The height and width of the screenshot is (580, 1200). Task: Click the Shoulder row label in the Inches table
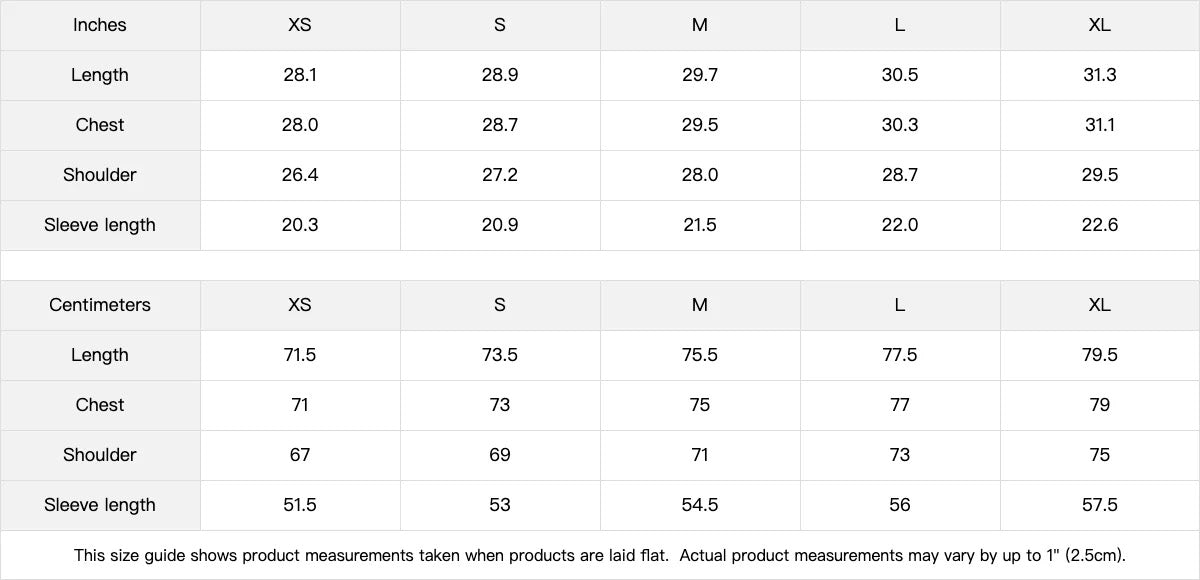pyautogui.click(x=100, y=175)
